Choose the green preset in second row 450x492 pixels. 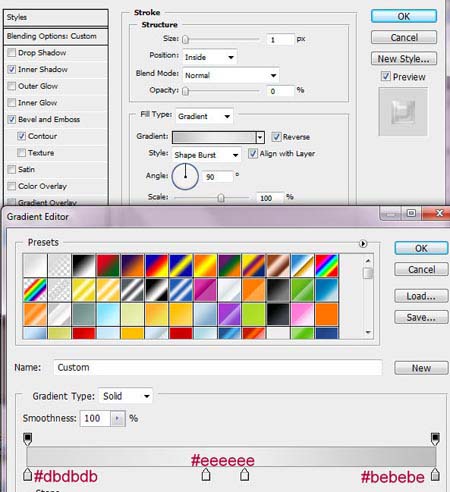[302, 290]
